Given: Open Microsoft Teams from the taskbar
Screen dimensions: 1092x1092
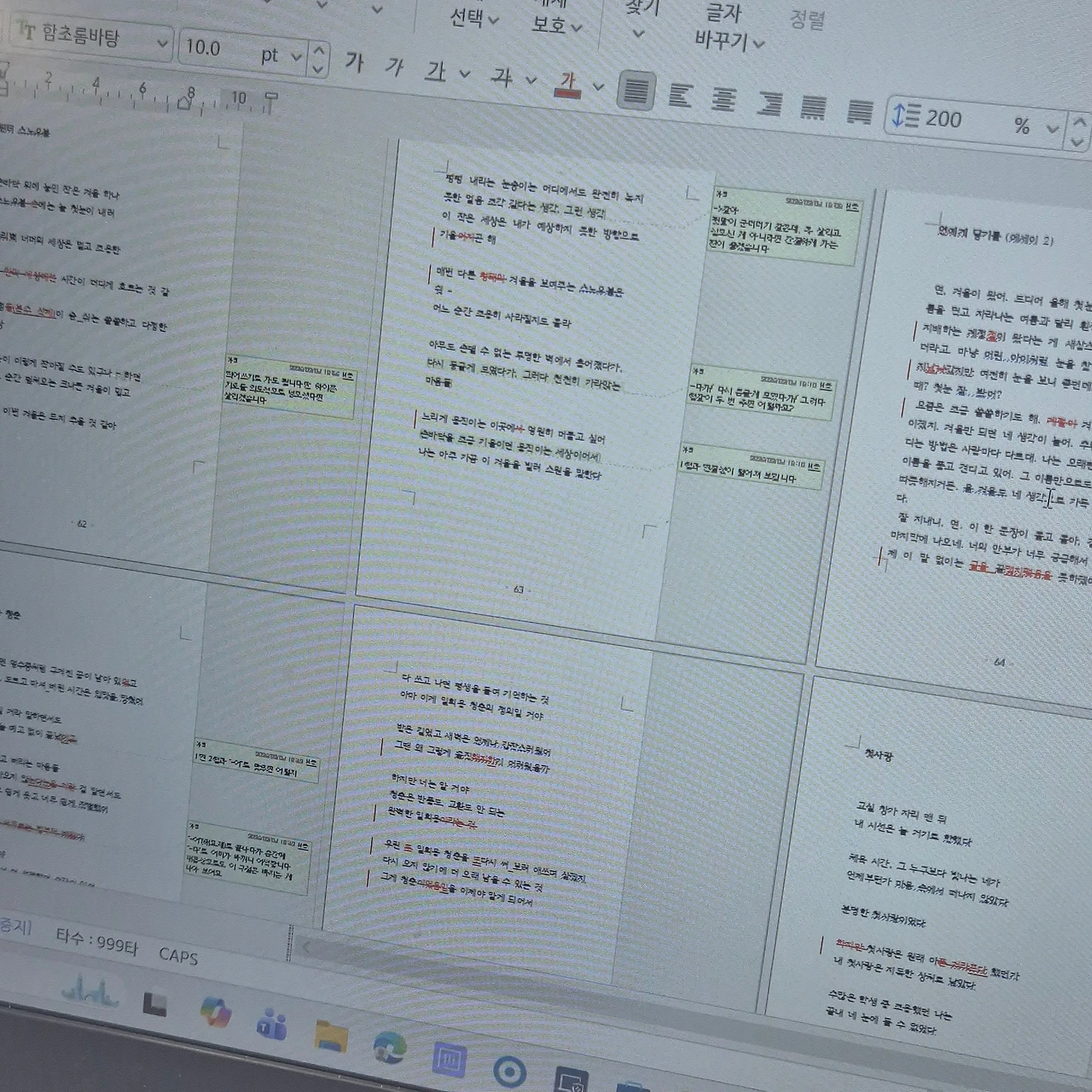Looking at the screenshot, I should point(271,1023).
